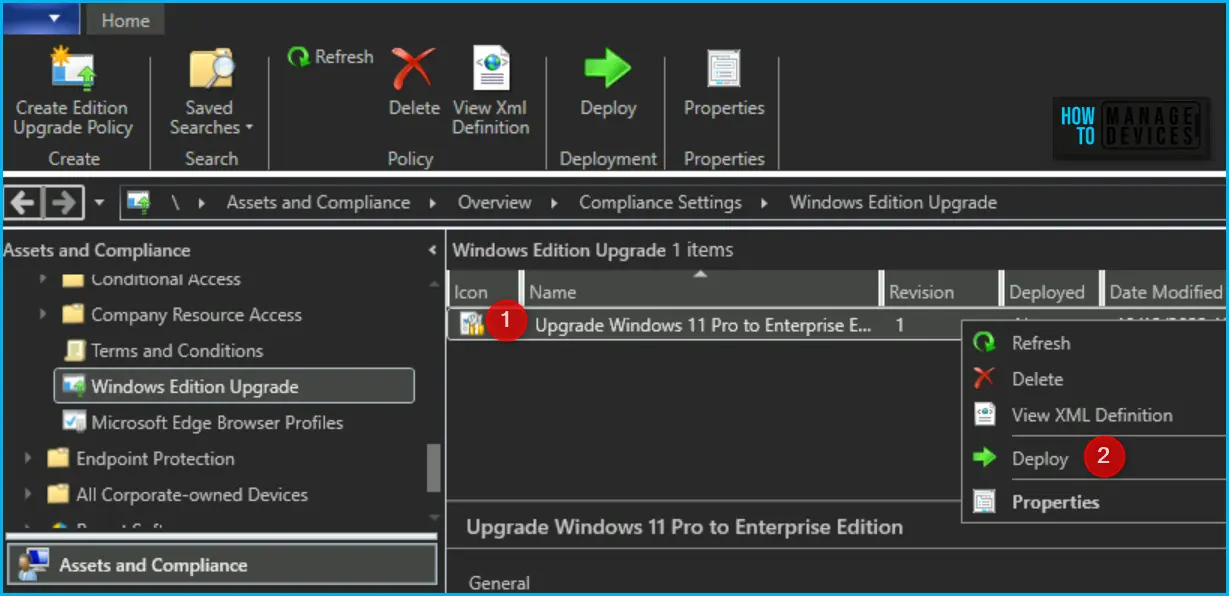
Task: Select Windows Edition Upgrade tree node
Action: (234, 387)
